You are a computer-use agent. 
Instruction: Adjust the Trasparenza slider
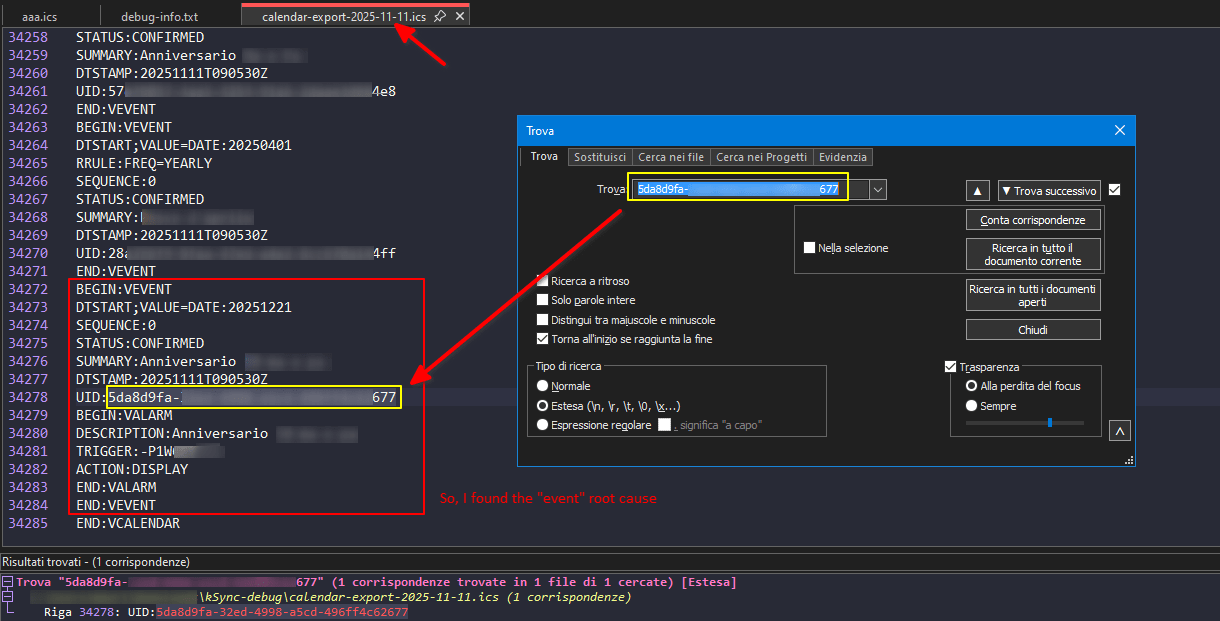(x=1049, y=423)
